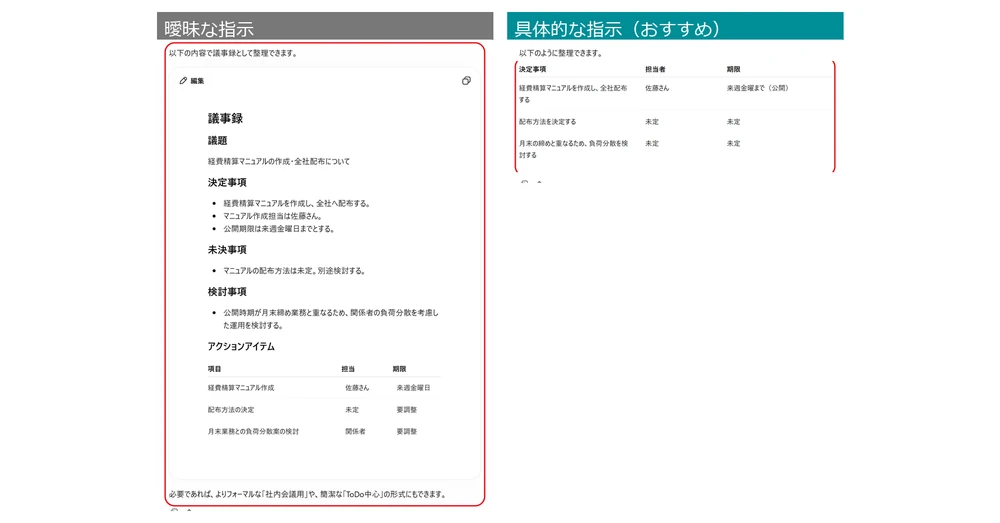Click 佐藤さん in the action items table
1000x523 pixels.
click(357, 388)
